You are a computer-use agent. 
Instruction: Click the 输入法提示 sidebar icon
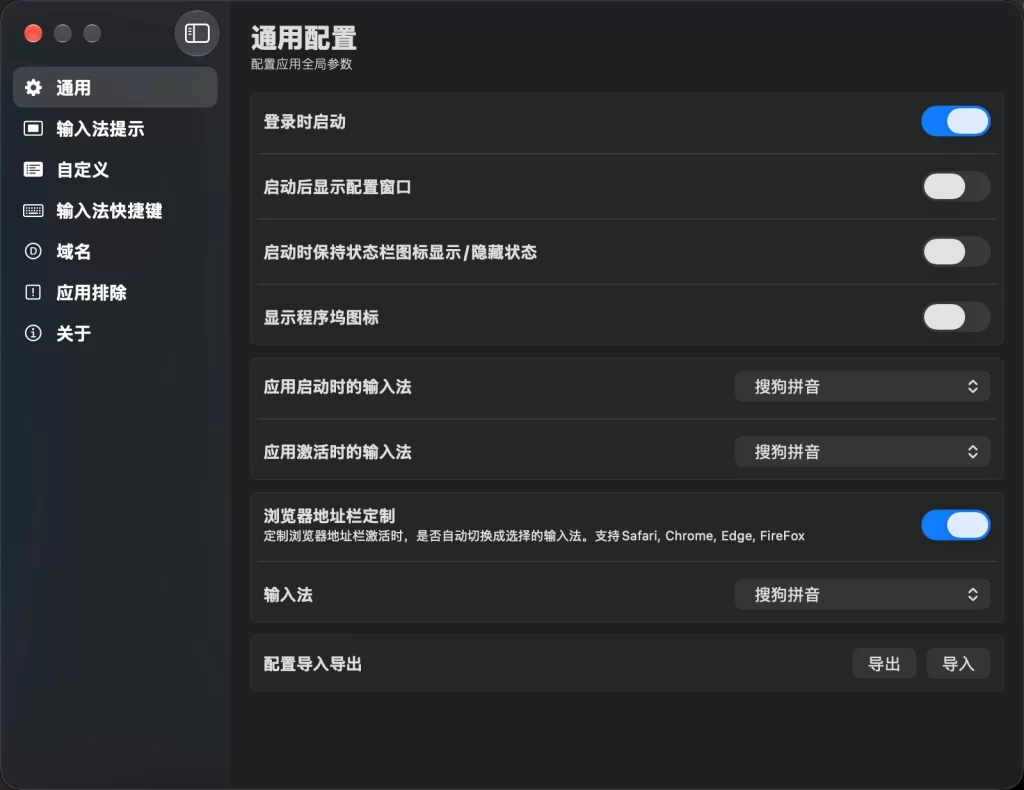click(x=33, y=129)
